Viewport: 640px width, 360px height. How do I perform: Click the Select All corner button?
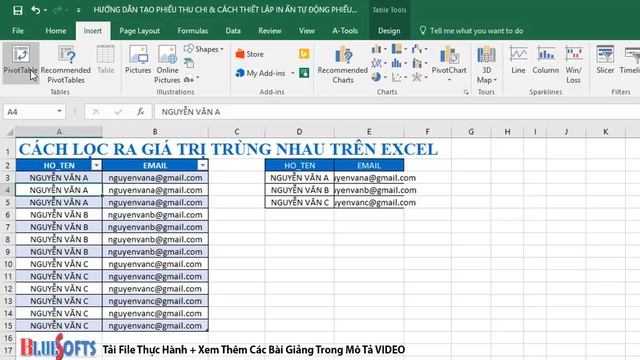point(9,132)
